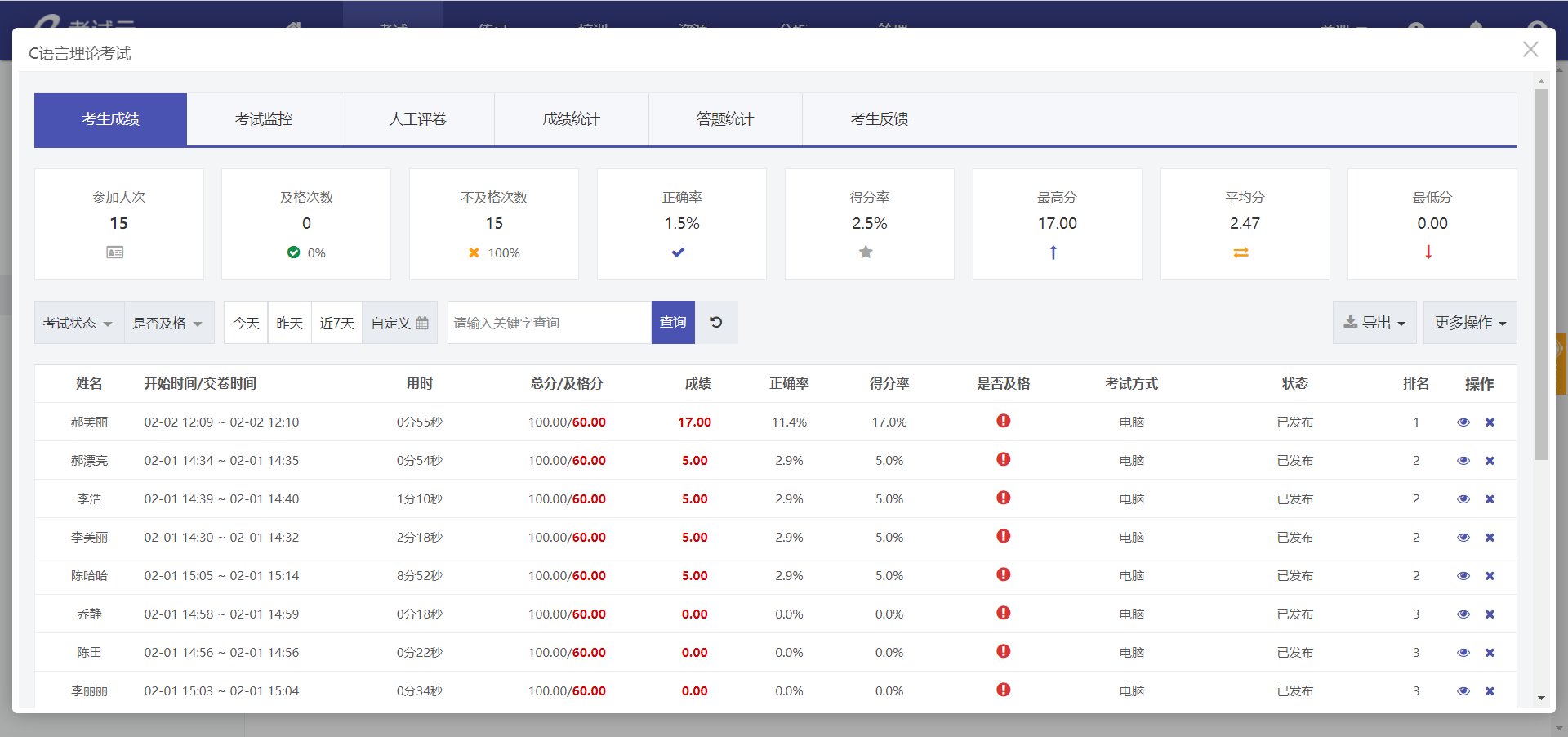Toggle the eye icon on 陈哈哈's row

point(1463,575)
